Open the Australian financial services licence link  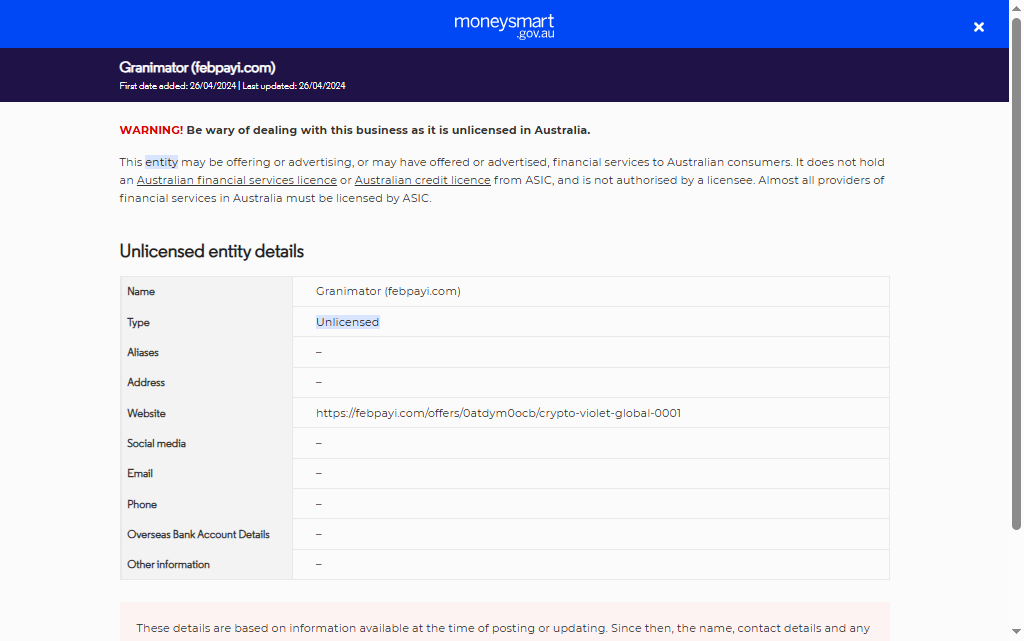pyautogui.click(x=236, y=181)
